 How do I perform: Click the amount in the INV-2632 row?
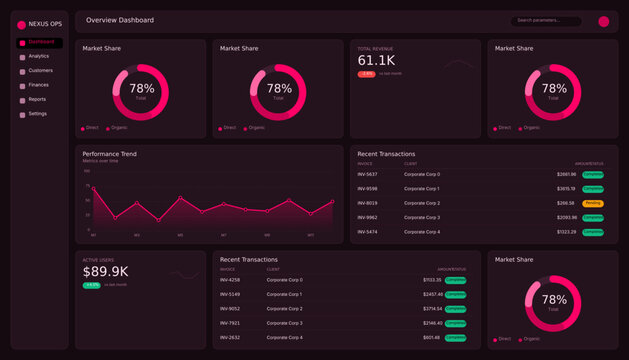pyautogui.click(x=432, y=338)
